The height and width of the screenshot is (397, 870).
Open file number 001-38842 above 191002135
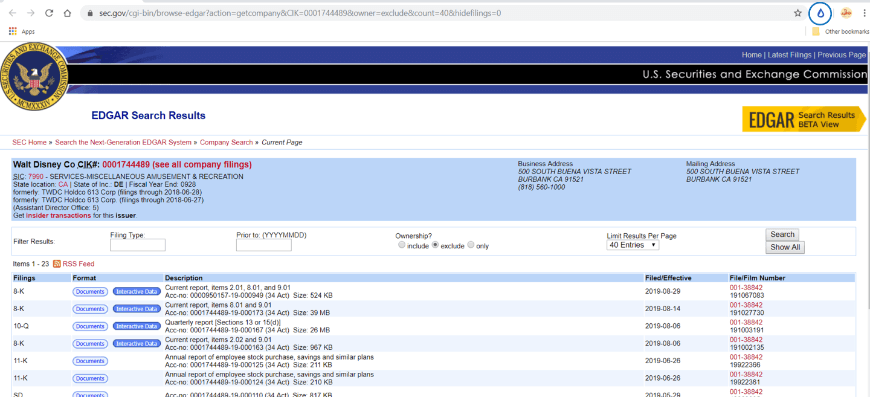coord(746,340)
